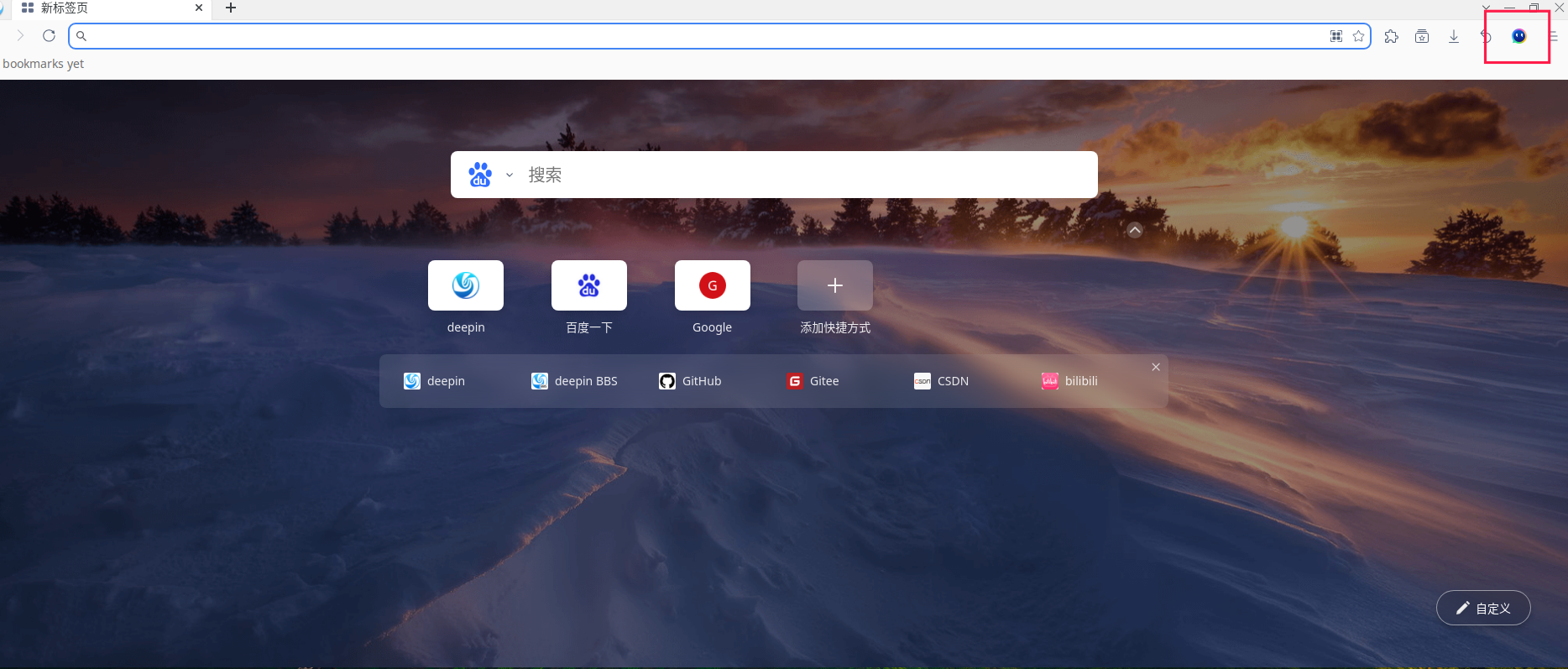1568x669 pixels.
Task: Click the 自定义 customize button
Action: click(x=1483, y=608)
